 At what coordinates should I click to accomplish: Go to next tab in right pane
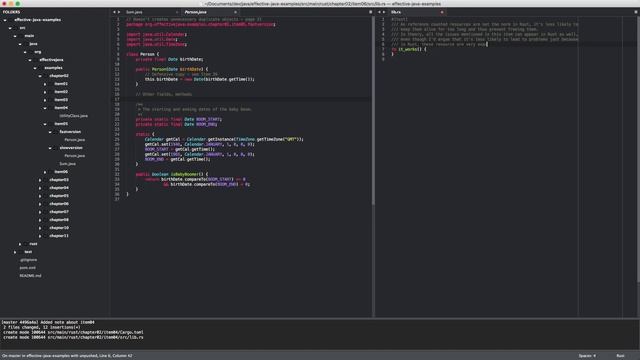coord(384,12)
